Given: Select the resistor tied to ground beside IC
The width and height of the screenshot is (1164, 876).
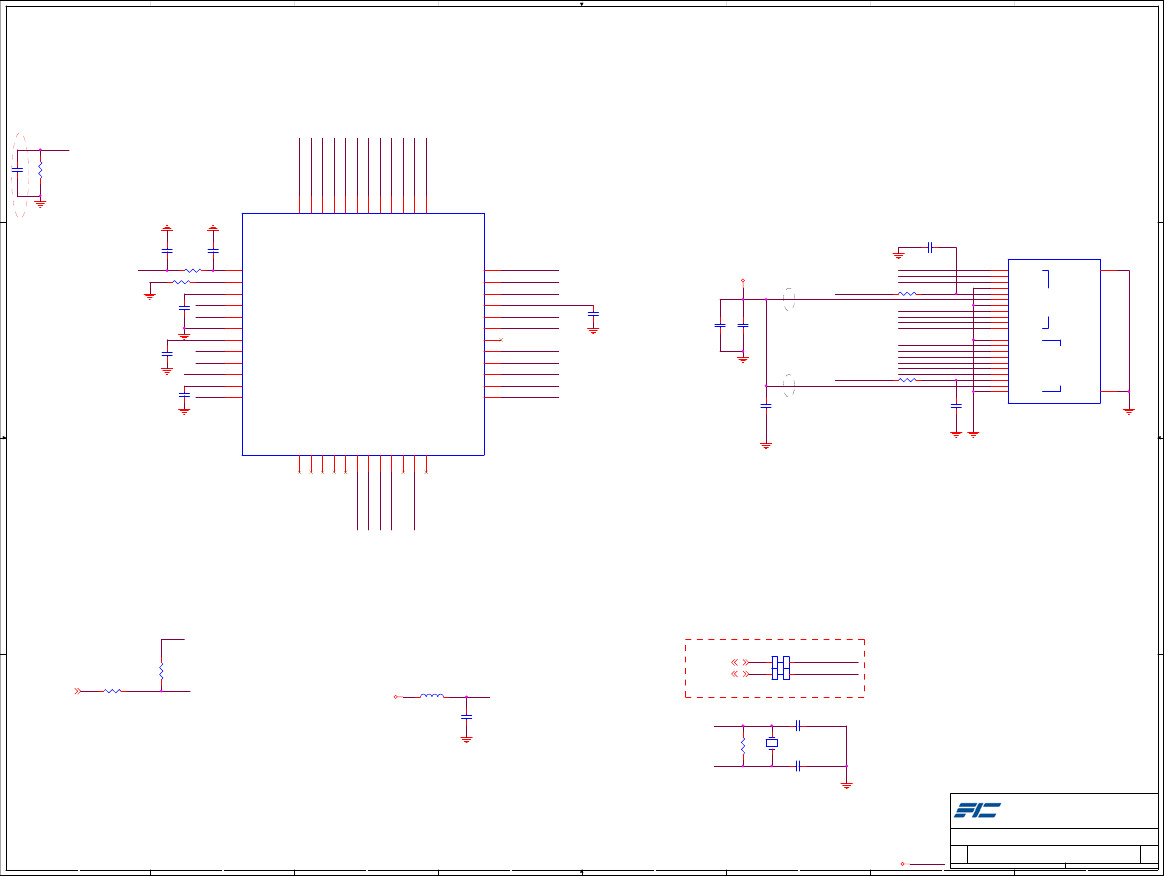Looking at the screenshot, I should [181, 282].
